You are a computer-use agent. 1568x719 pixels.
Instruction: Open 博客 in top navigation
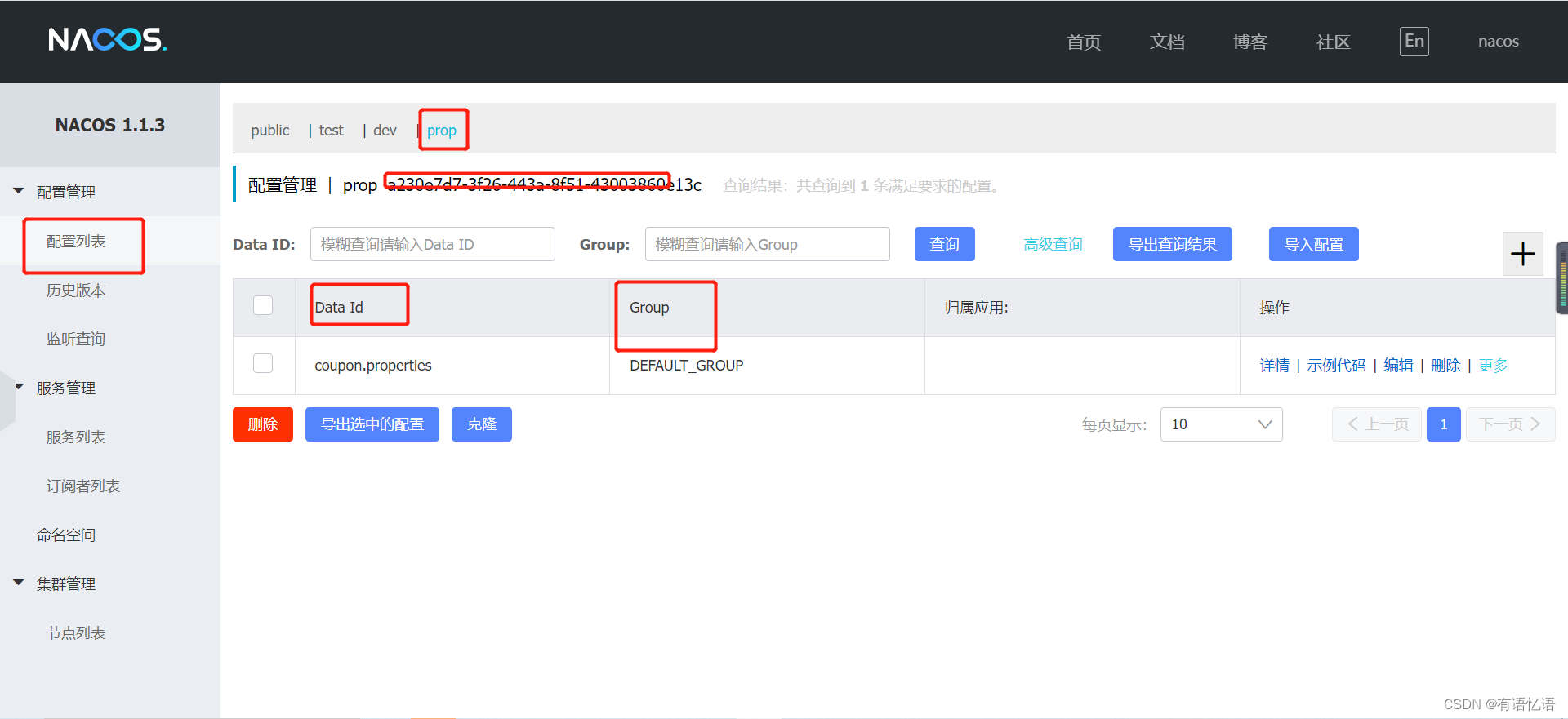point(1250,42)
